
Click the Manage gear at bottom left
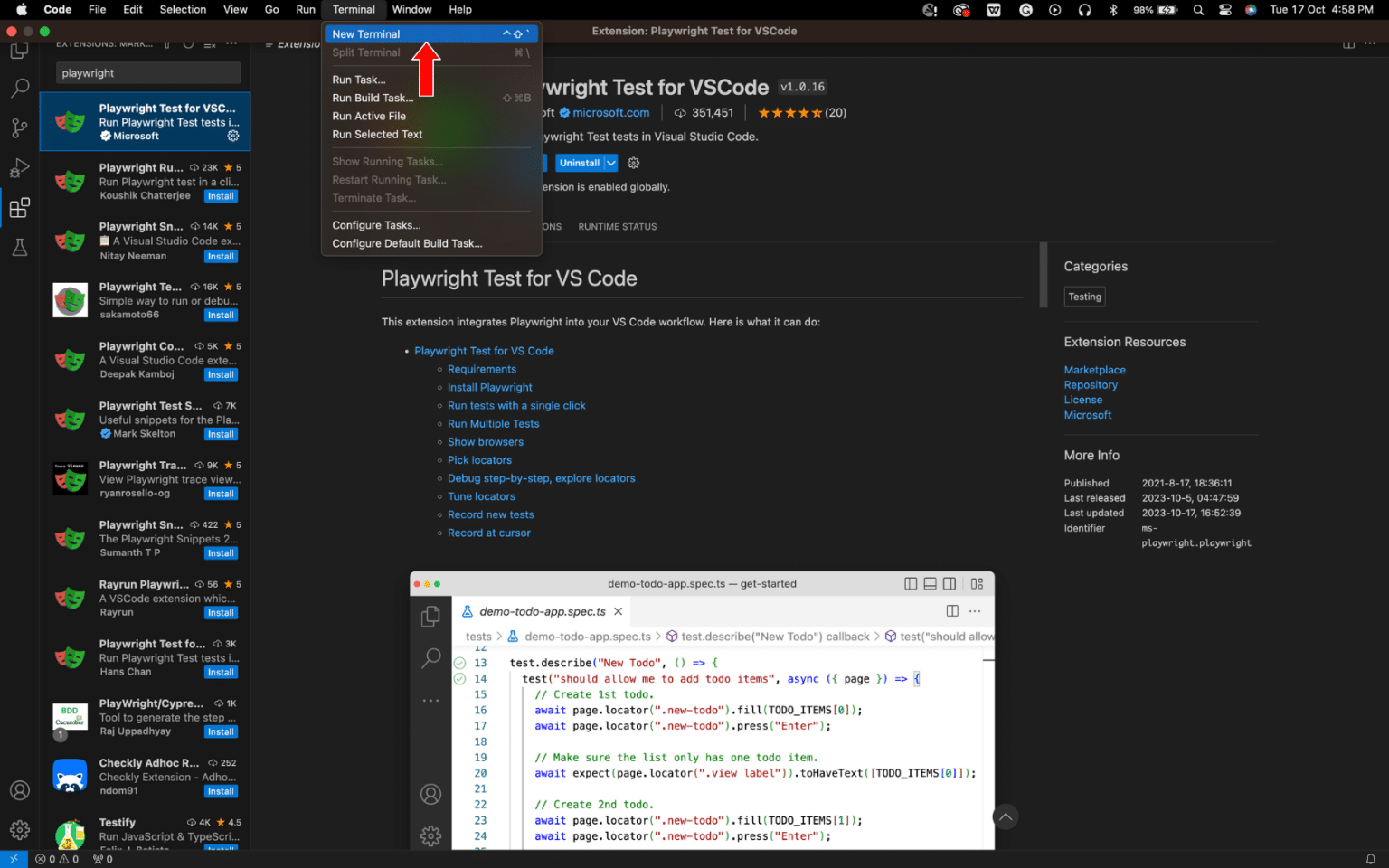[19, 829]
